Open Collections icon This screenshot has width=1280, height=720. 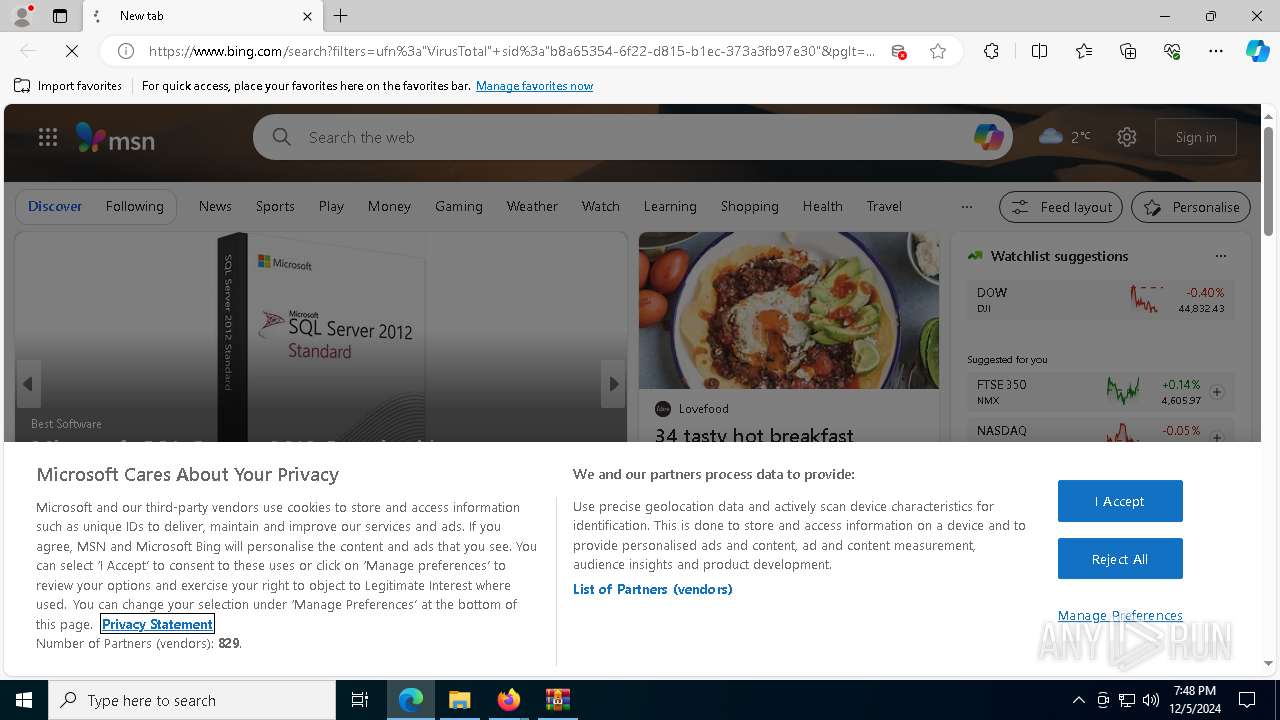pos(1128,51)
